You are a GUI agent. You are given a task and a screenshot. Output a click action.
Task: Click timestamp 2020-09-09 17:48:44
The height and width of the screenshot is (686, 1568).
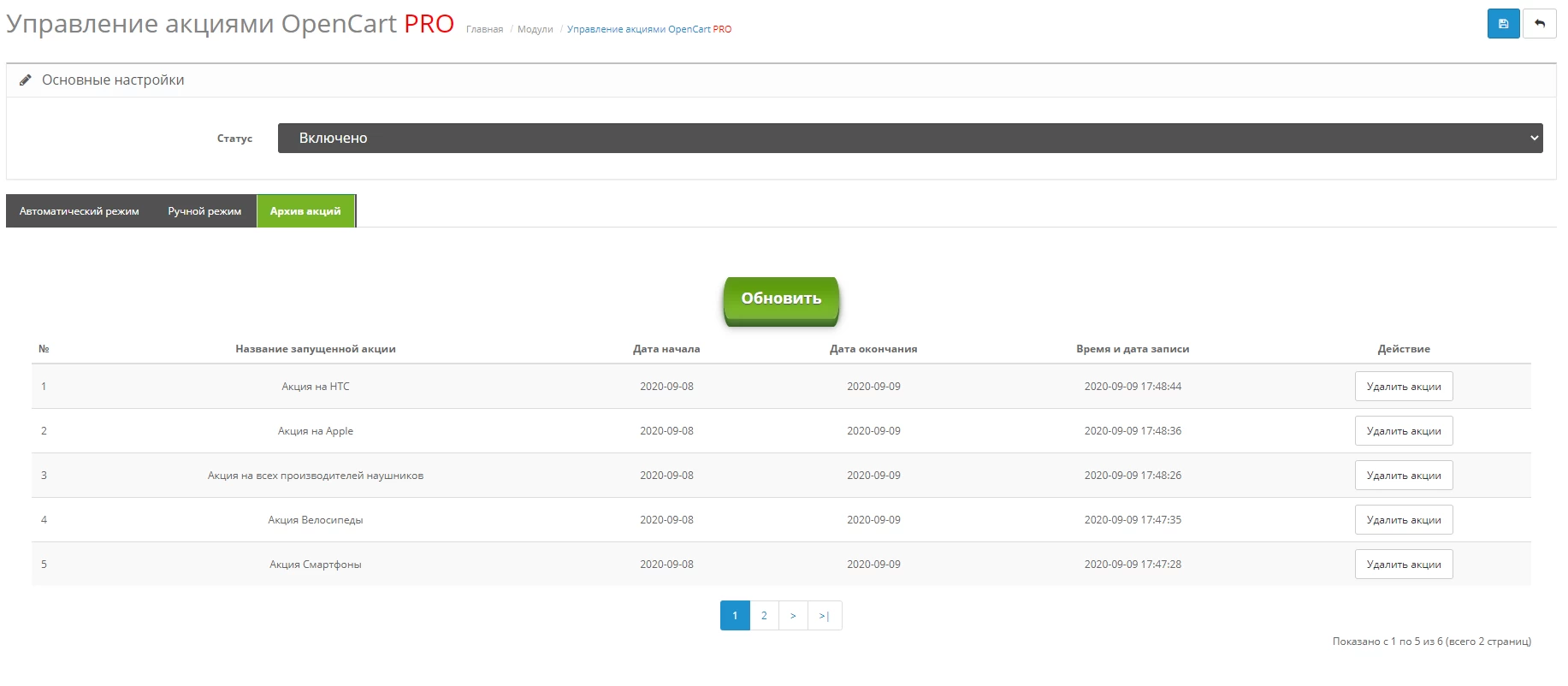click(x=1133, y=387)
